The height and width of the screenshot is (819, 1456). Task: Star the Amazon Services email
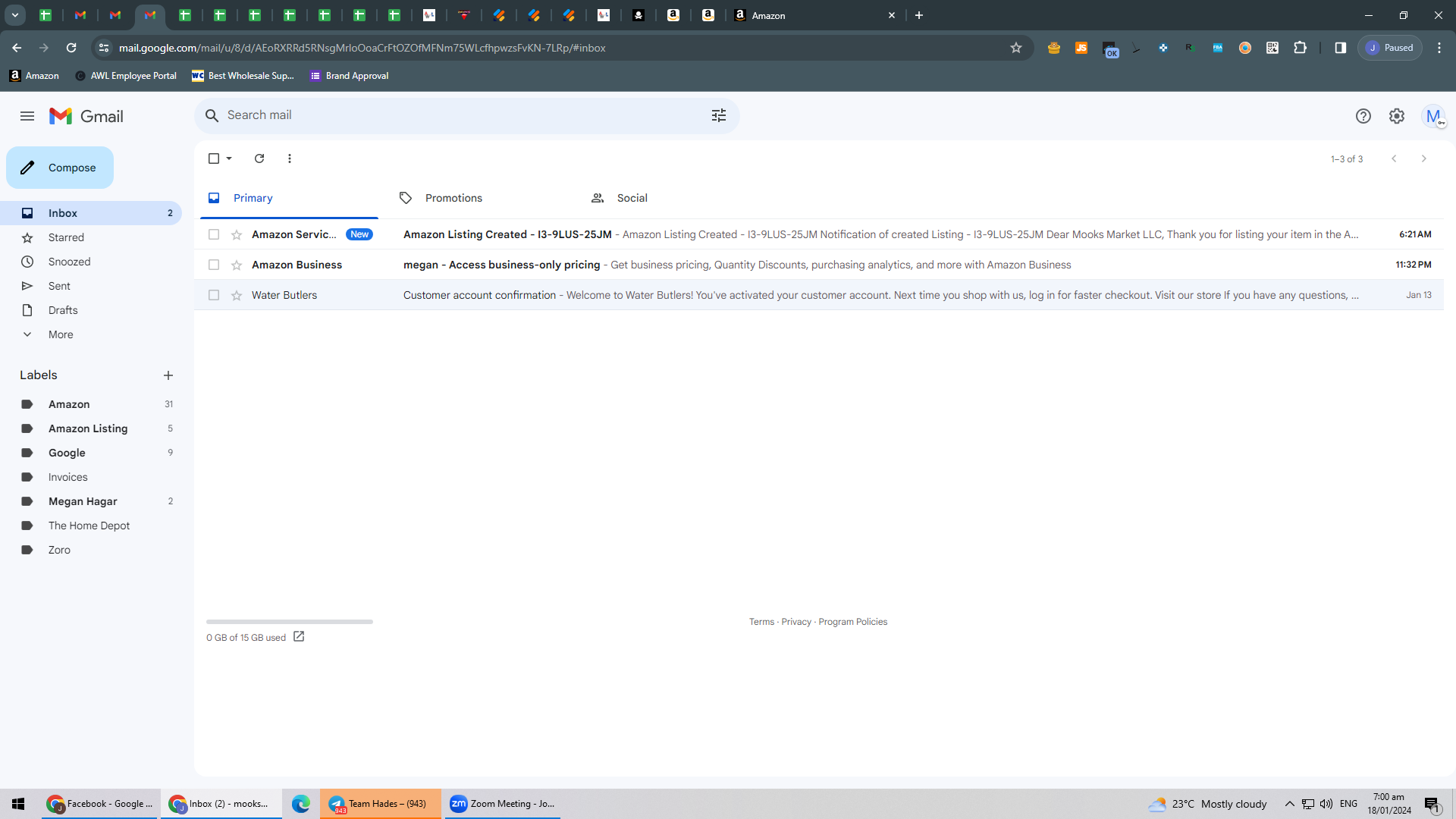[x=237, y=234]
